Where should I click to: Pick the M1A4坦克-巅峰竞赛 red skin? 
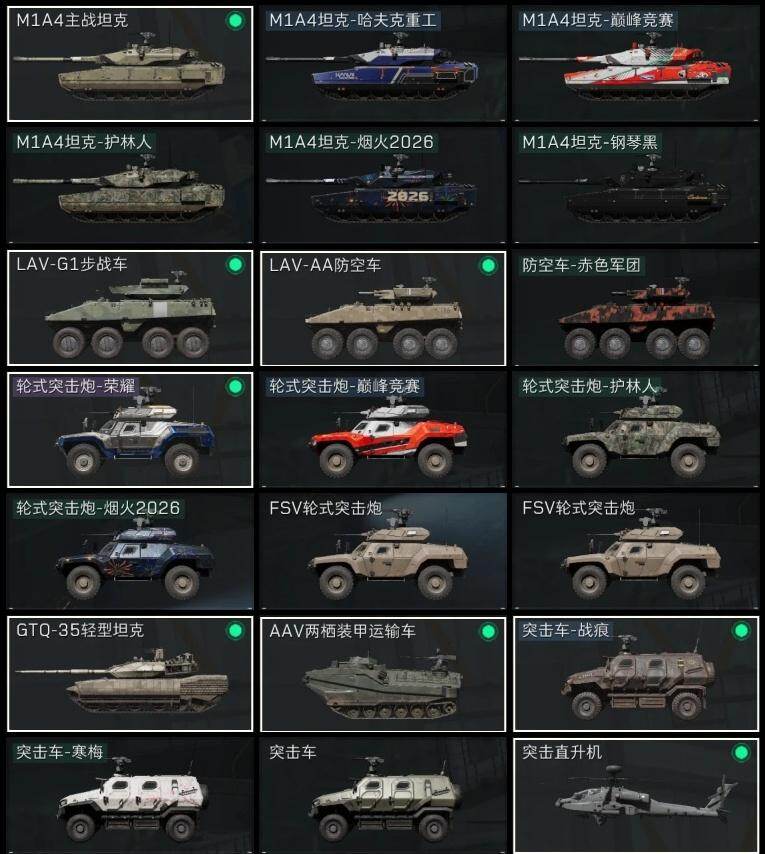(636, 64)
